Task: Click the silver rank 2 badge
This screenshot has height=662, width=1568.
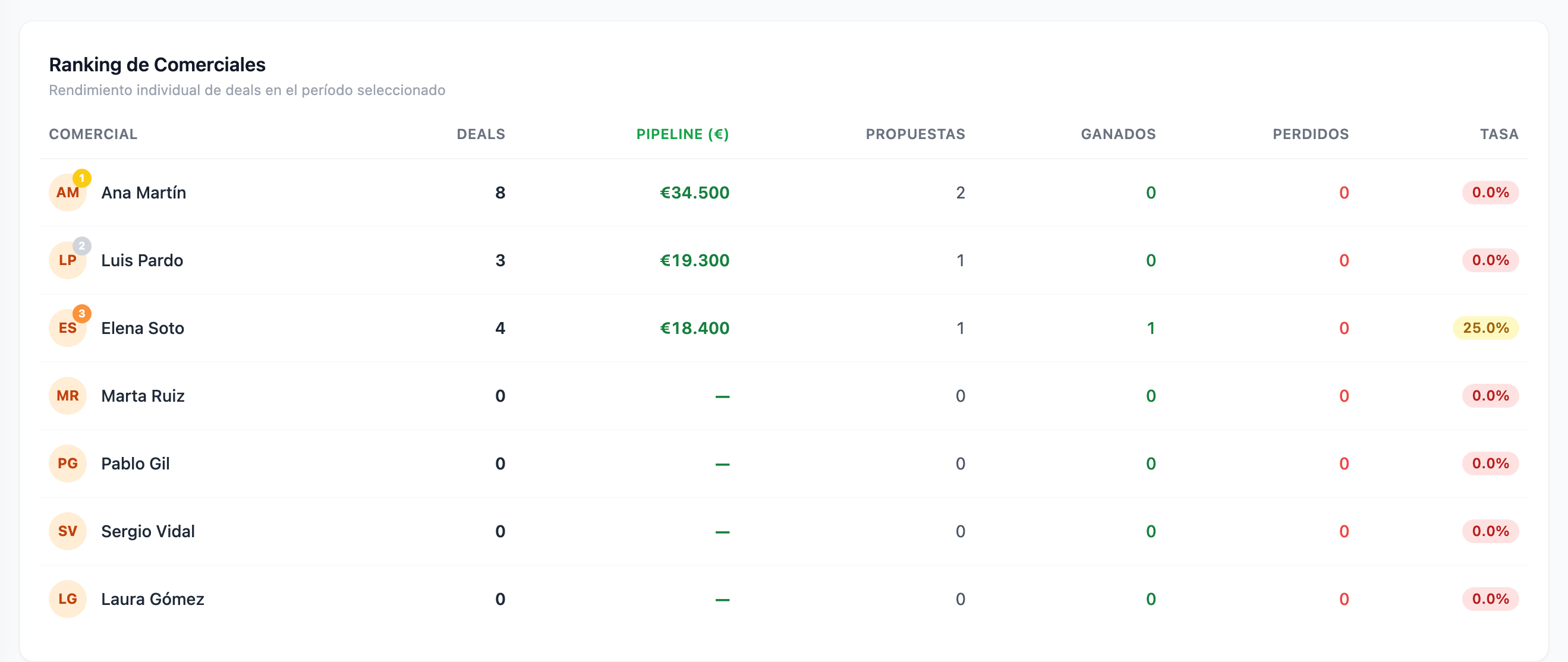Action: (x=82, y=246)
